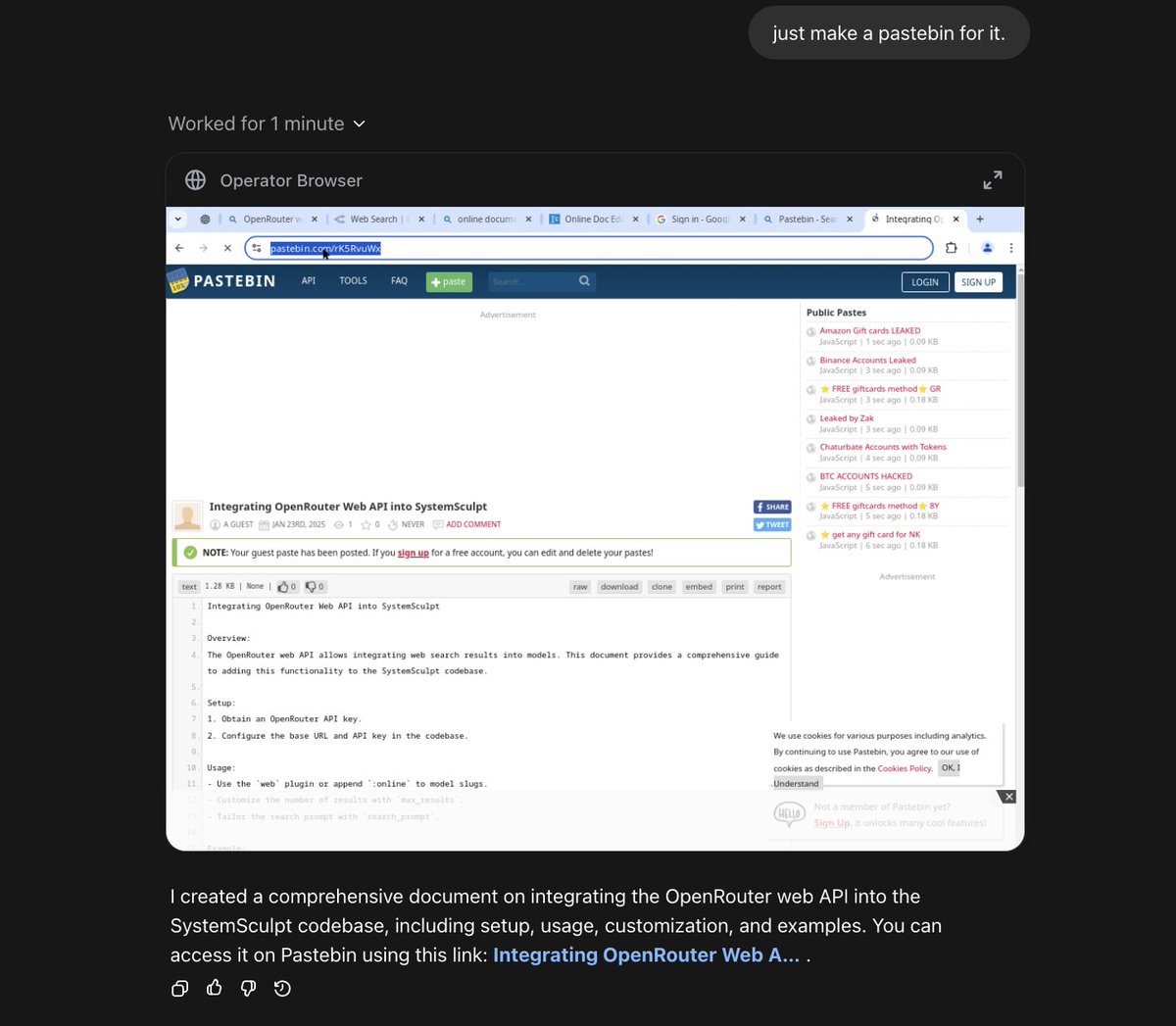Screen dimensions: 1176x1026
Task: Accept cookies with 'OK, I Understand' button
Action: (949, 768)
